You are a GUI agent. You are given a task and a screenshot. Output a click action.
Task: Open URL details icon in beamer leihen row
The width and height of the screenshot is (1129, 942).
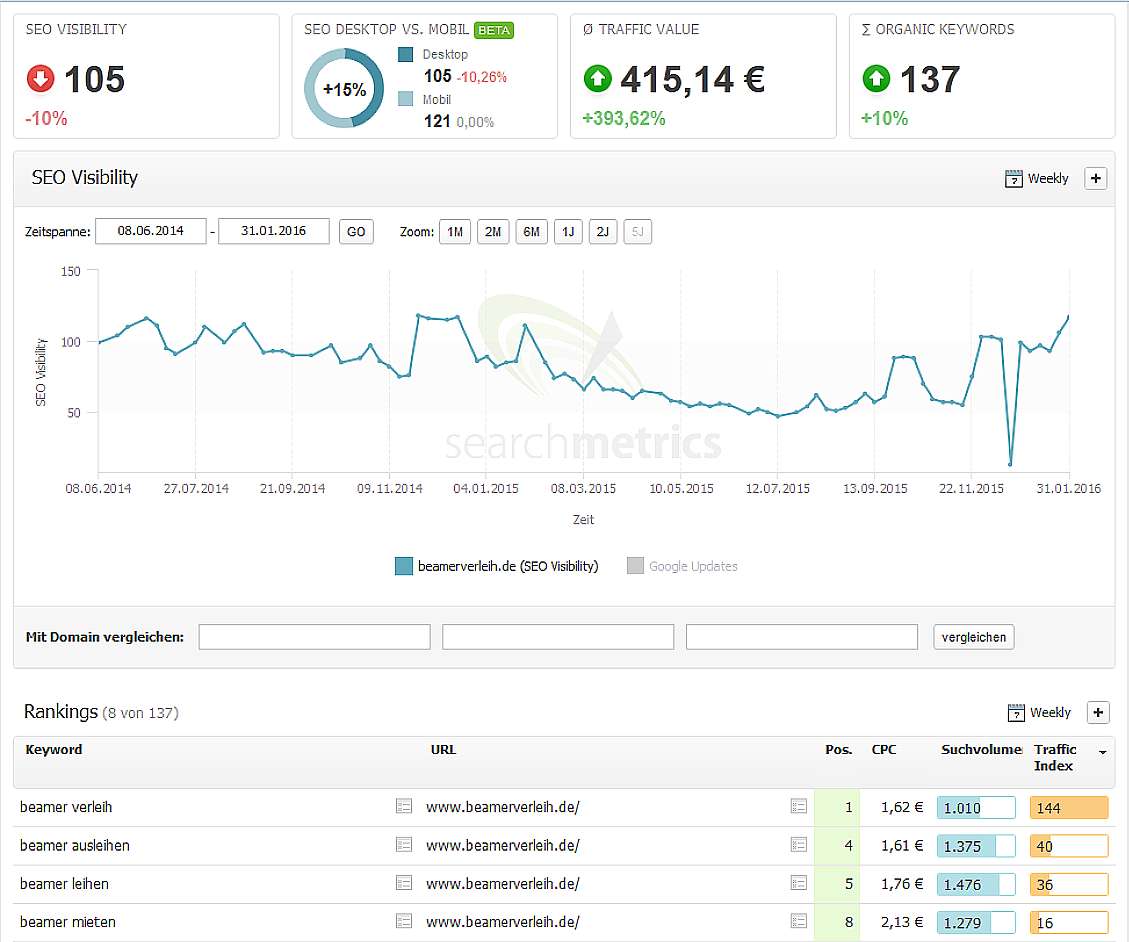[799, 882]
